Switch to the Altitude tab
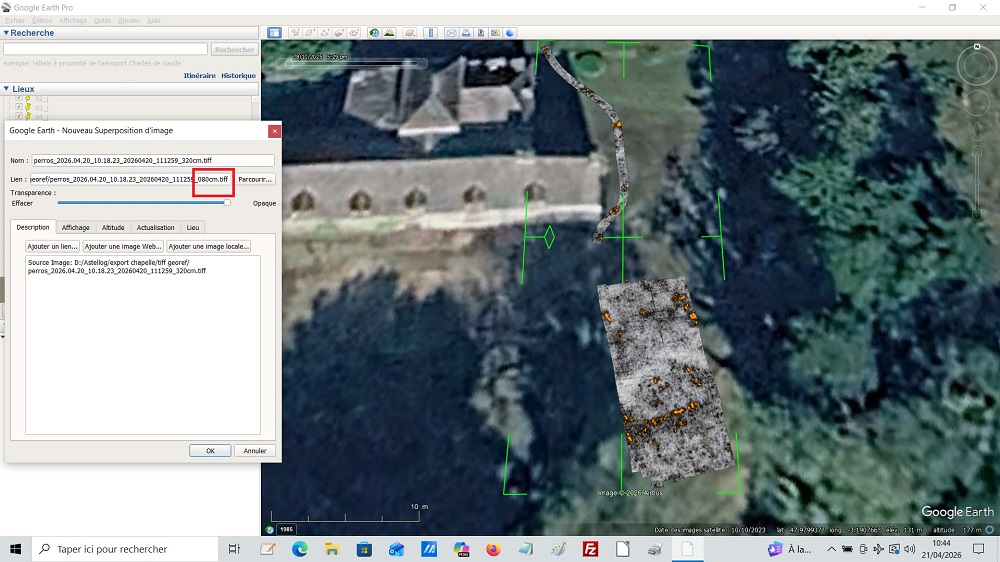Screen dimensions: 1000x562 pos(113,227)
